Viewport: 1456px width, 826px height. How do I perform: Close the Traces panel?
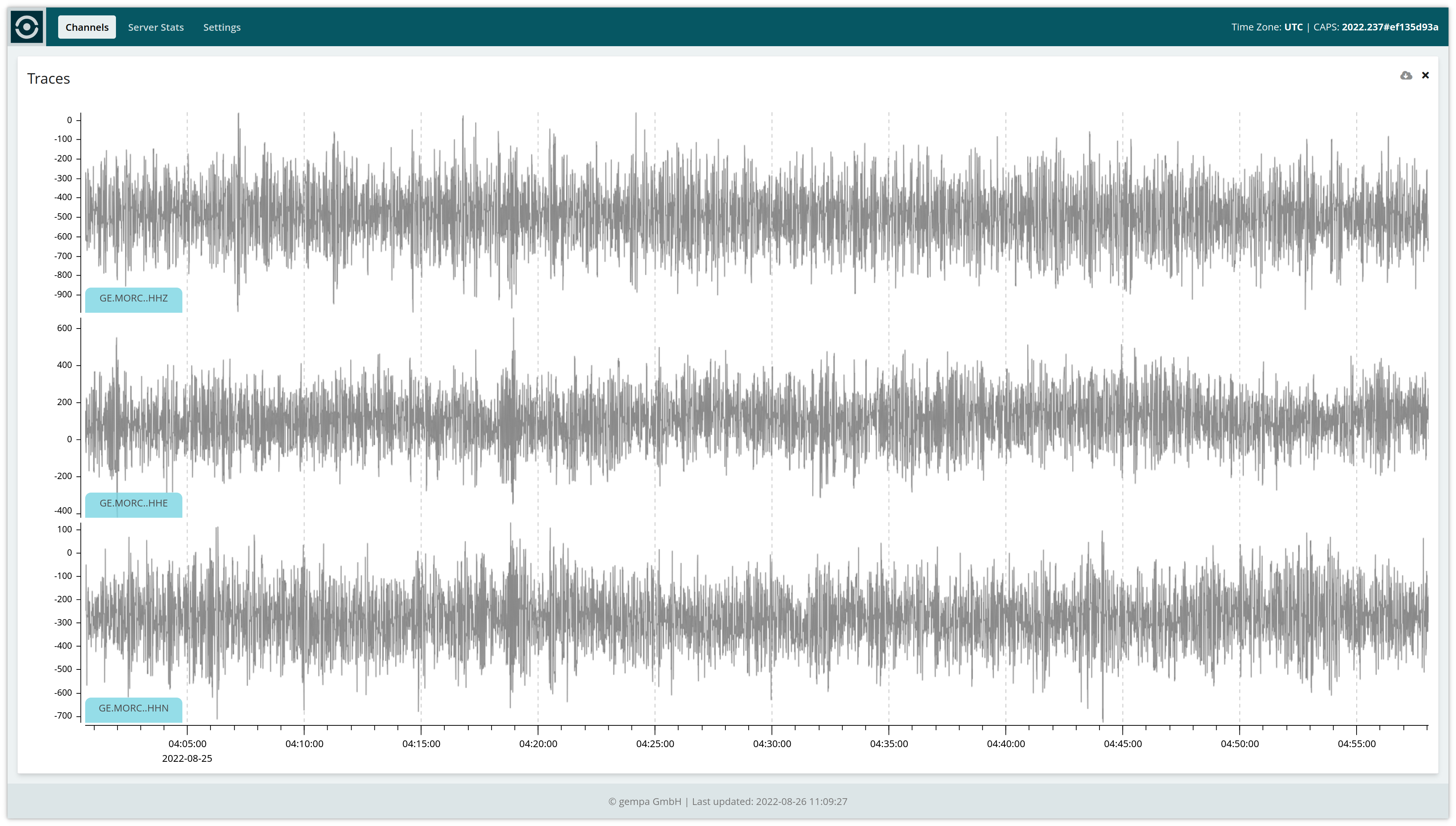(x=1425, y=75)
